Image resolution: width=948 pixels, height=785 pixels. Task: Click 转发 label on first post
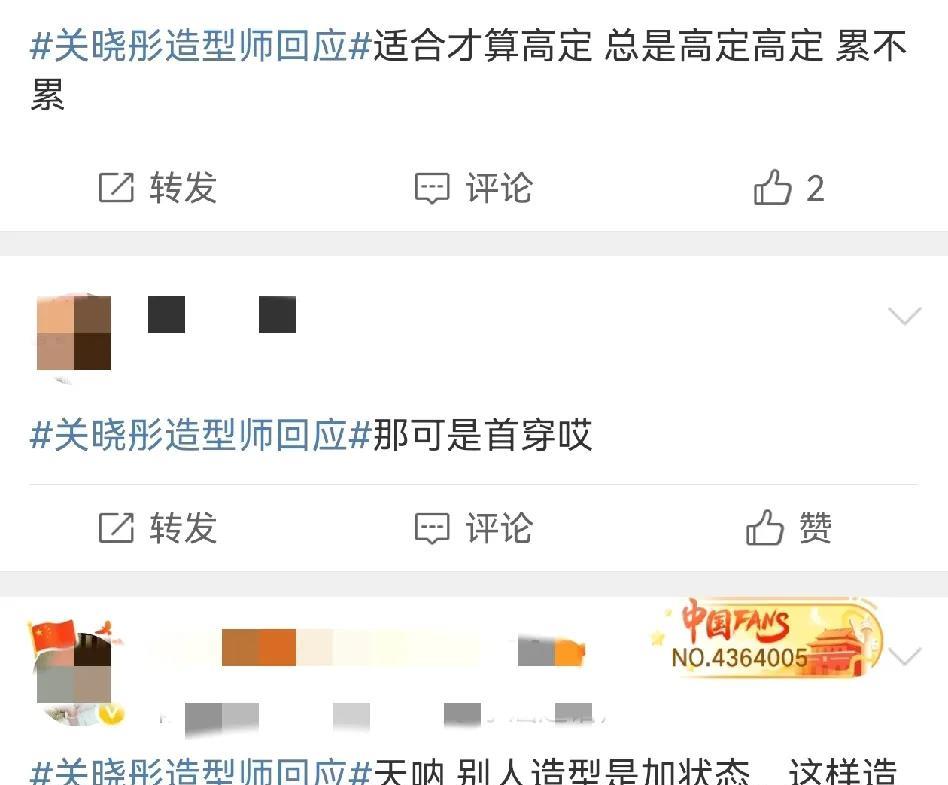[x=183, y=187]
